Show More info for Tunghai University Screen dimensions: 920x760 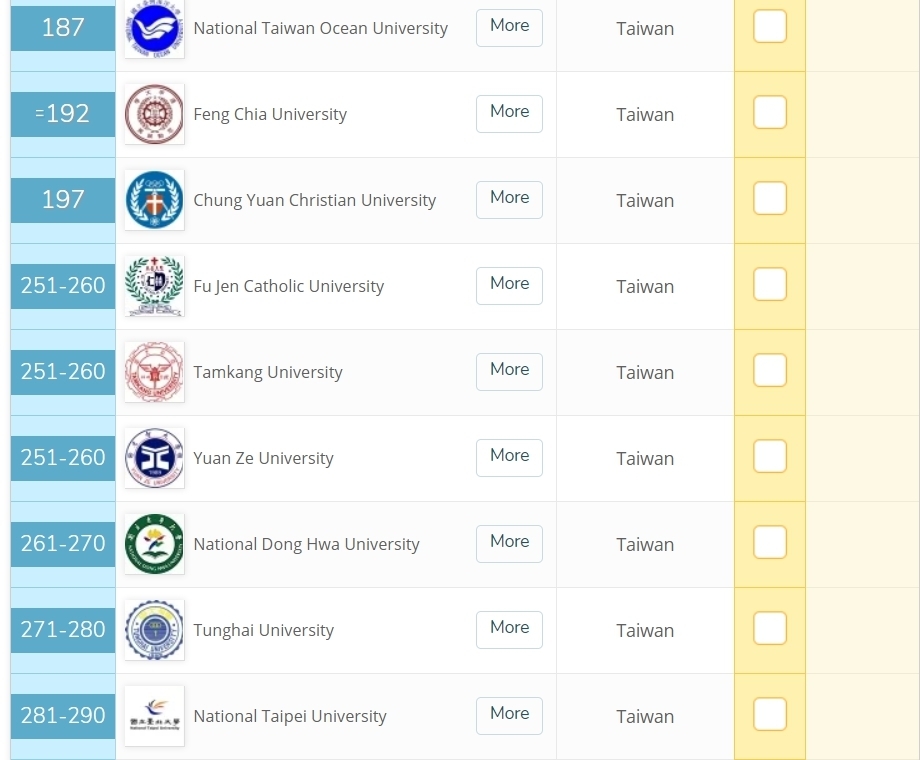pyautogui.click(x=509, y=630)
